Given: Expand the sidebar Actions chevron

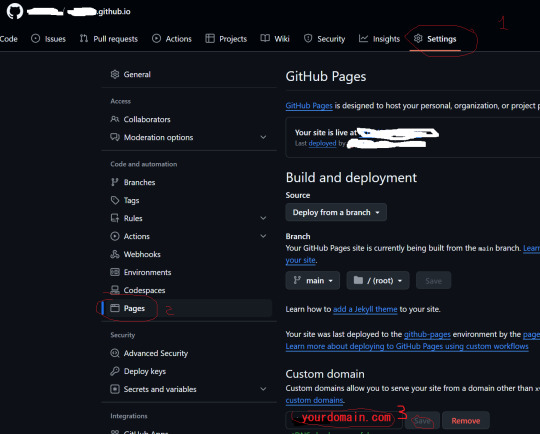Looking at the screenshot, I should [263, 236].
